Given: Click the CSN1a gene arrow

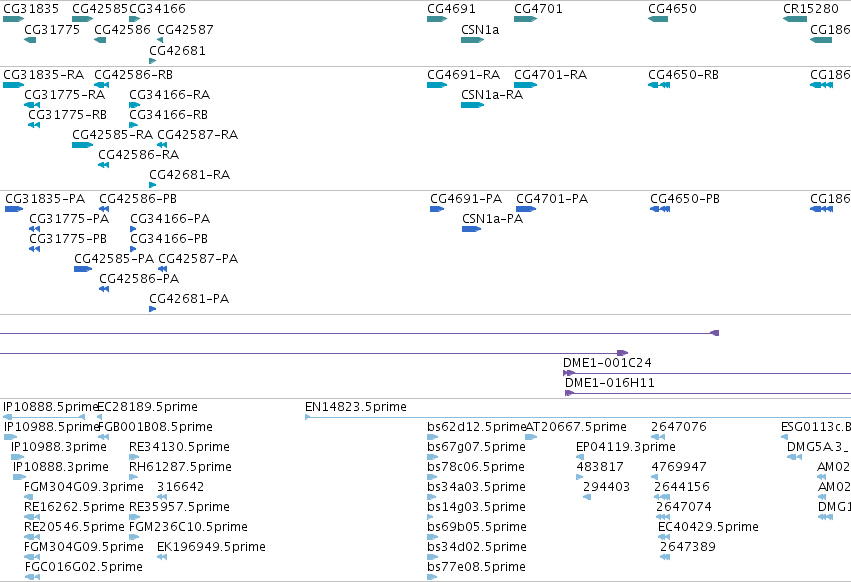Looking at the screenshot, I should pyautogui.click(x=472, y=40).
